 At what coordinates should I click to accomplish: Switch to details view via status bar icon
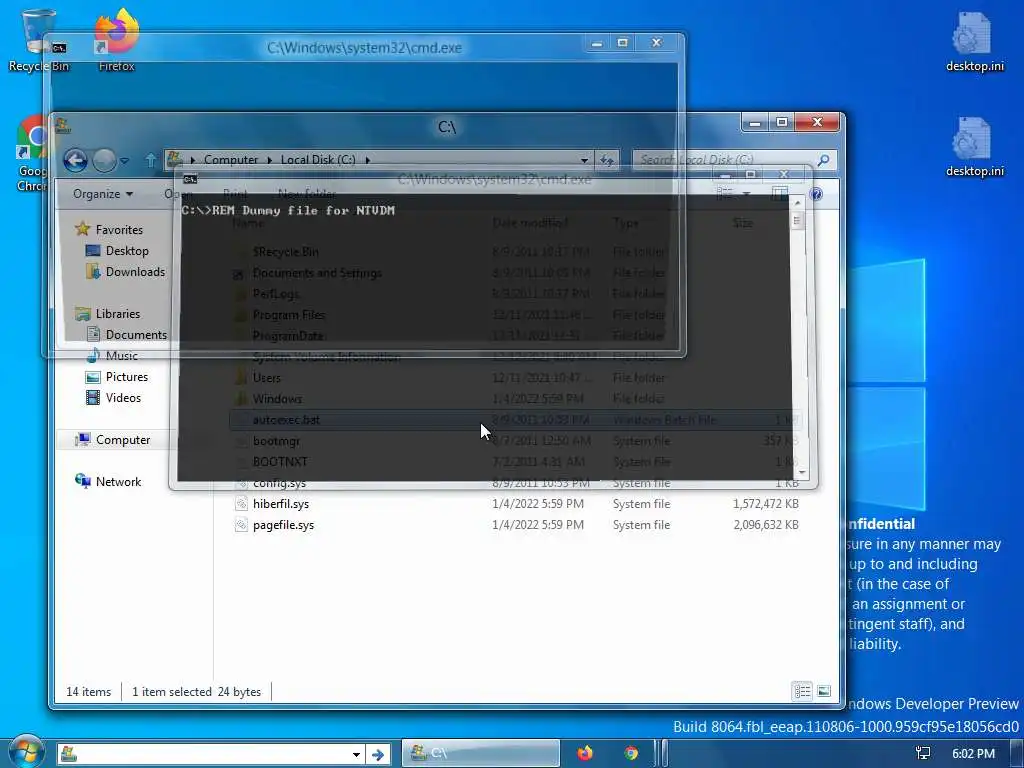click(x=803, y=691)
